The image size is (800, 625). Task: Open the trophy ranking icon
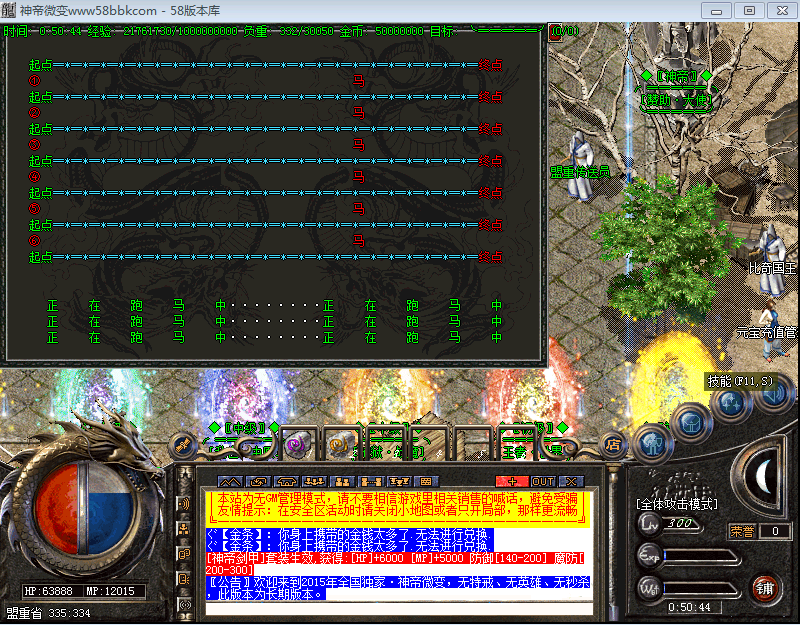pyautogui.click(x=398, y=482)
